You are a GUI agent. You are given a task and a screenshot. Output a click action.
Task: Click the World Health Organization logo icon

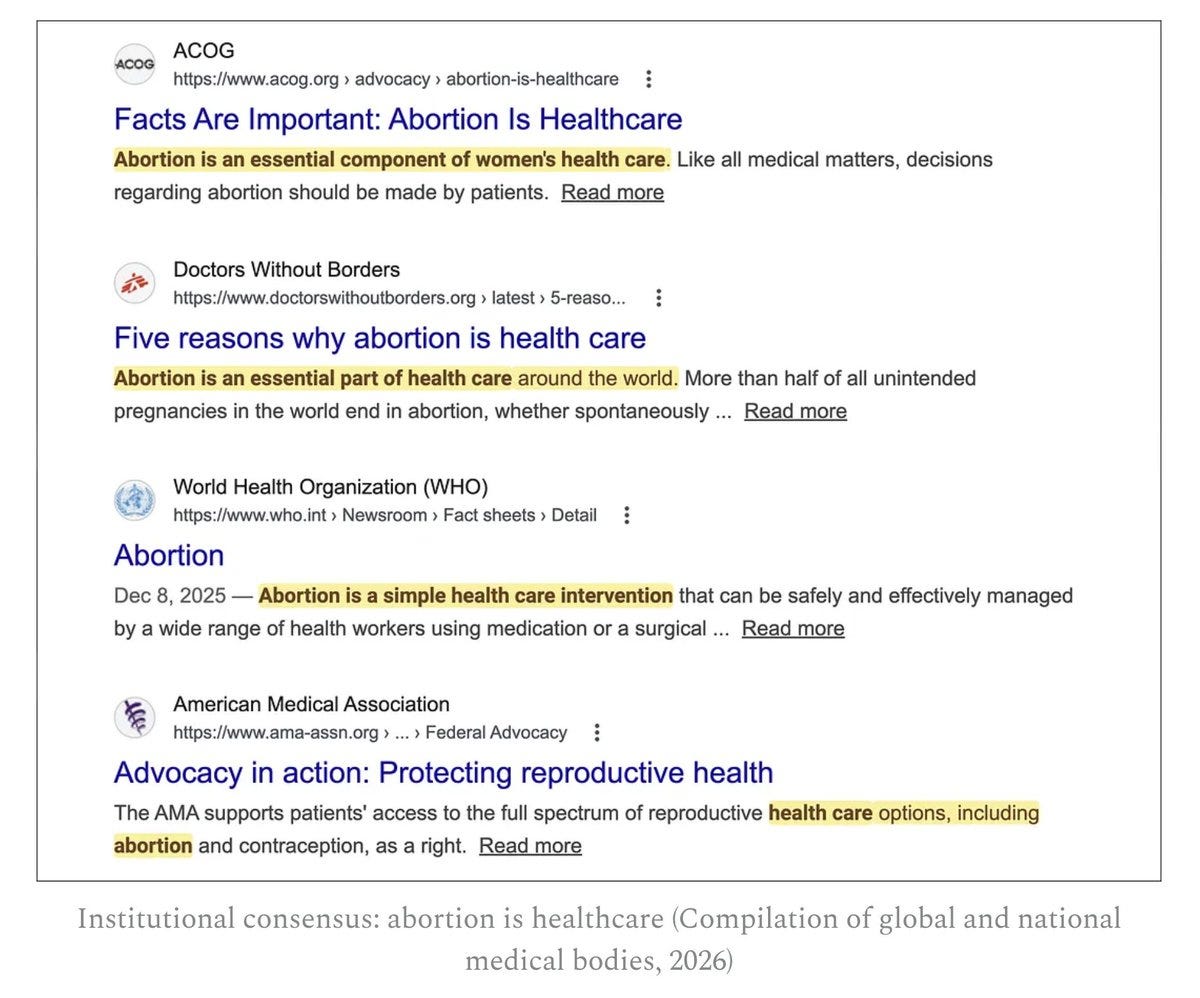click(x=135, y=500)
